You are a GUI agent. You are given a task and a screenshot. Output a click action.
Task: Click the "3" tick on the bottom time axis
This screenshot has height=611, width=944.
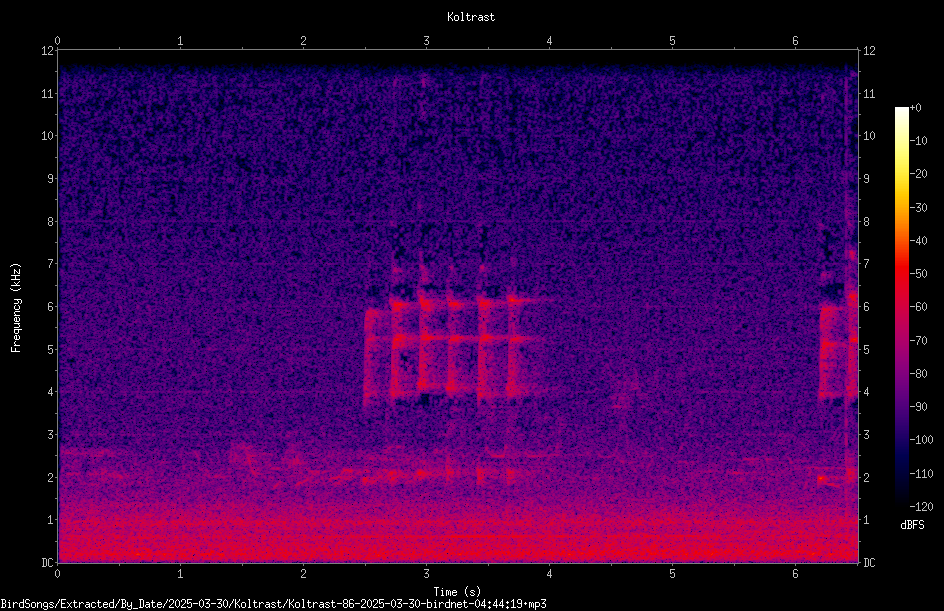tap(426, 574)
